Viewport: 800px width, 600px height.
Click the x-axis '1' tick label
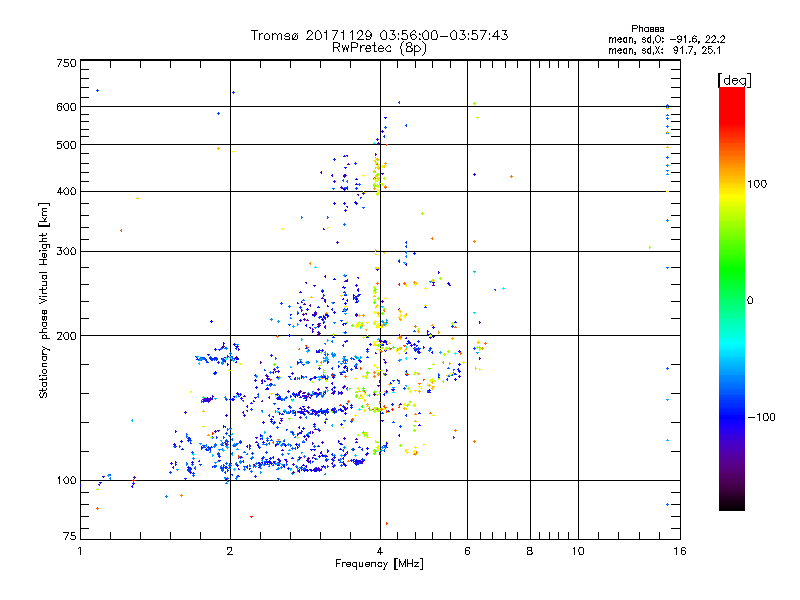click(x=80, y=551)
